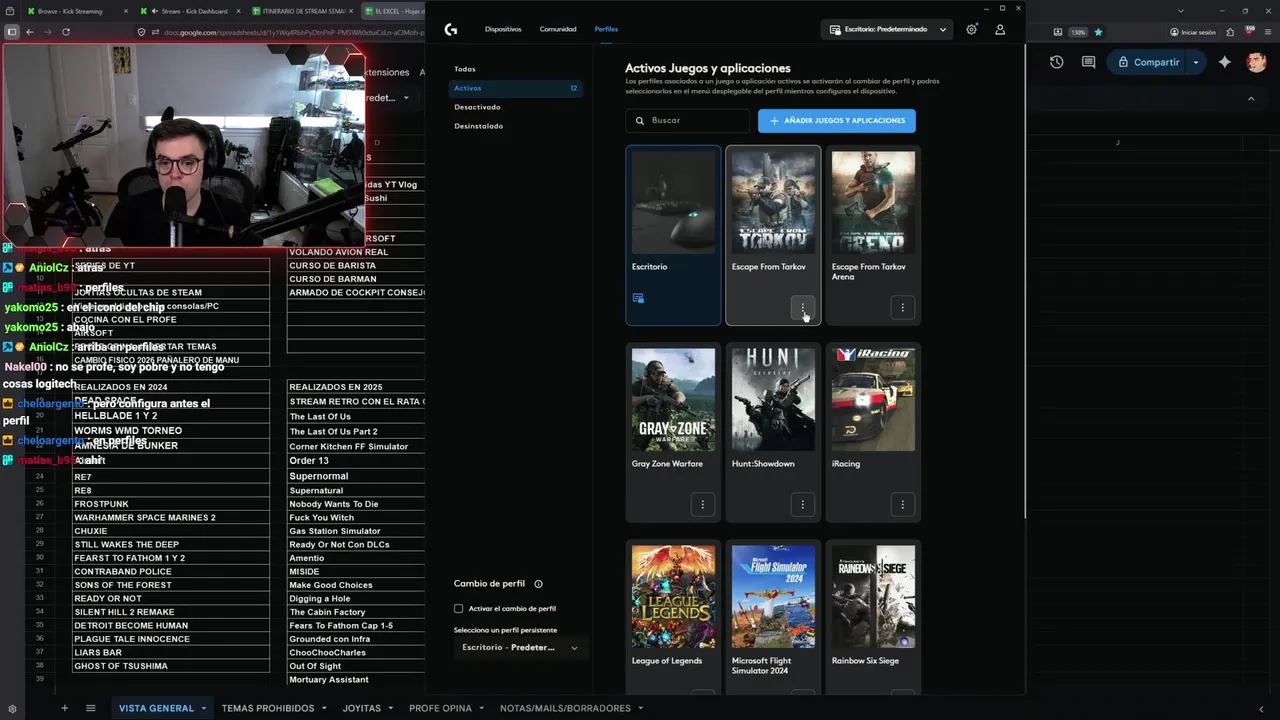The image size is (1280, 720).
Task: Open Comunidad tab in G HUB
Action: [558, 29]
